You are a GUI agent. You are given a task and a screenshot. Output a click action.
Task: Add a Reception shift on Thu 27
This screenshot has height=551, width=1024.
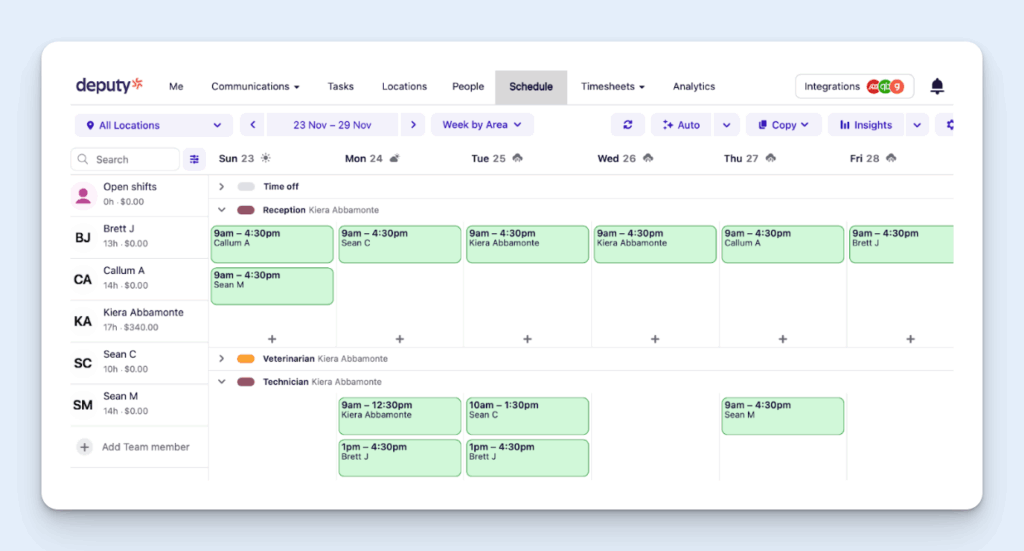782,339
